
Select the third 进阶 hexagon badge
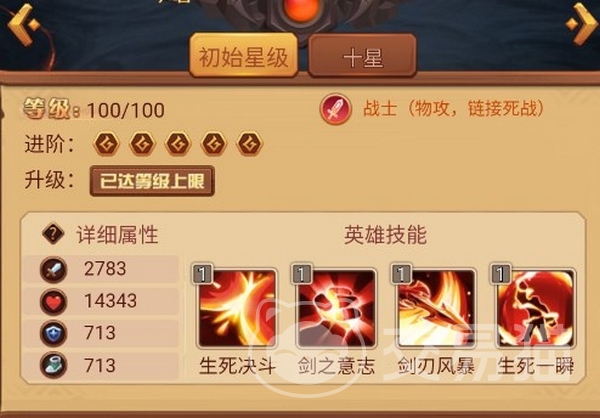[178, 144]
